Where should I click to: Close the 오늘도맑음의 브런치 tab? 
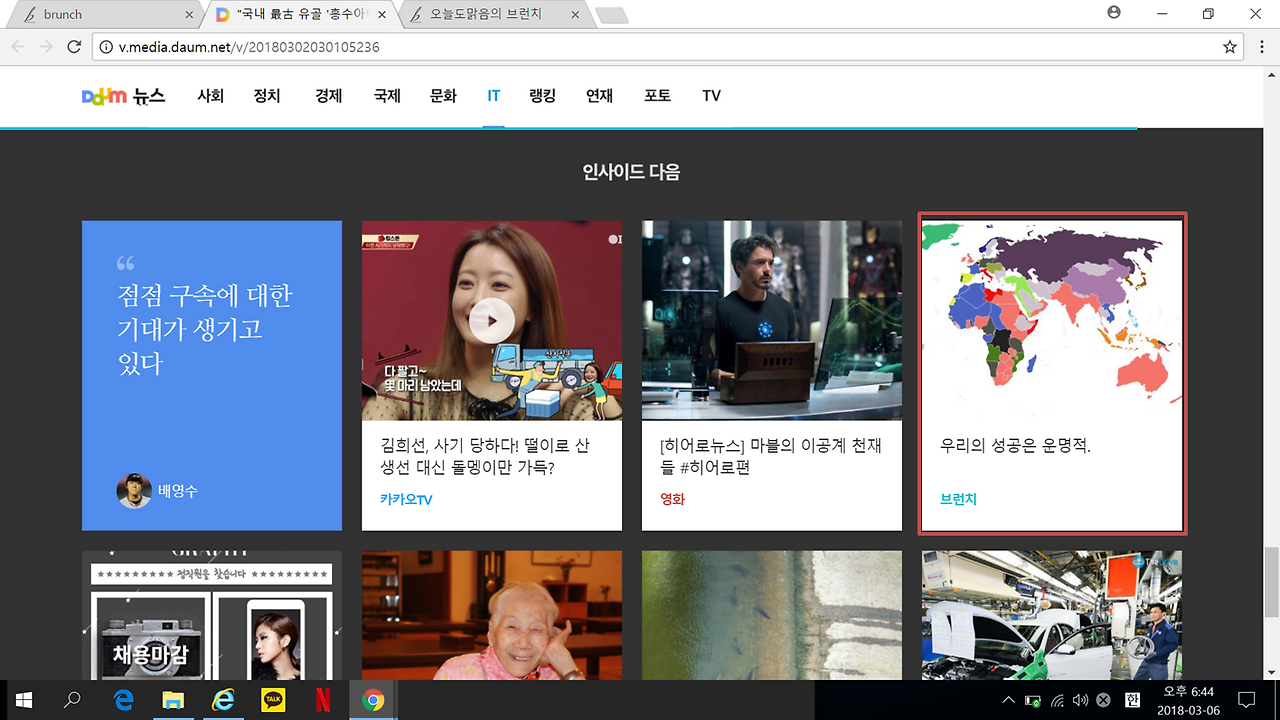[x=573, y=15]
